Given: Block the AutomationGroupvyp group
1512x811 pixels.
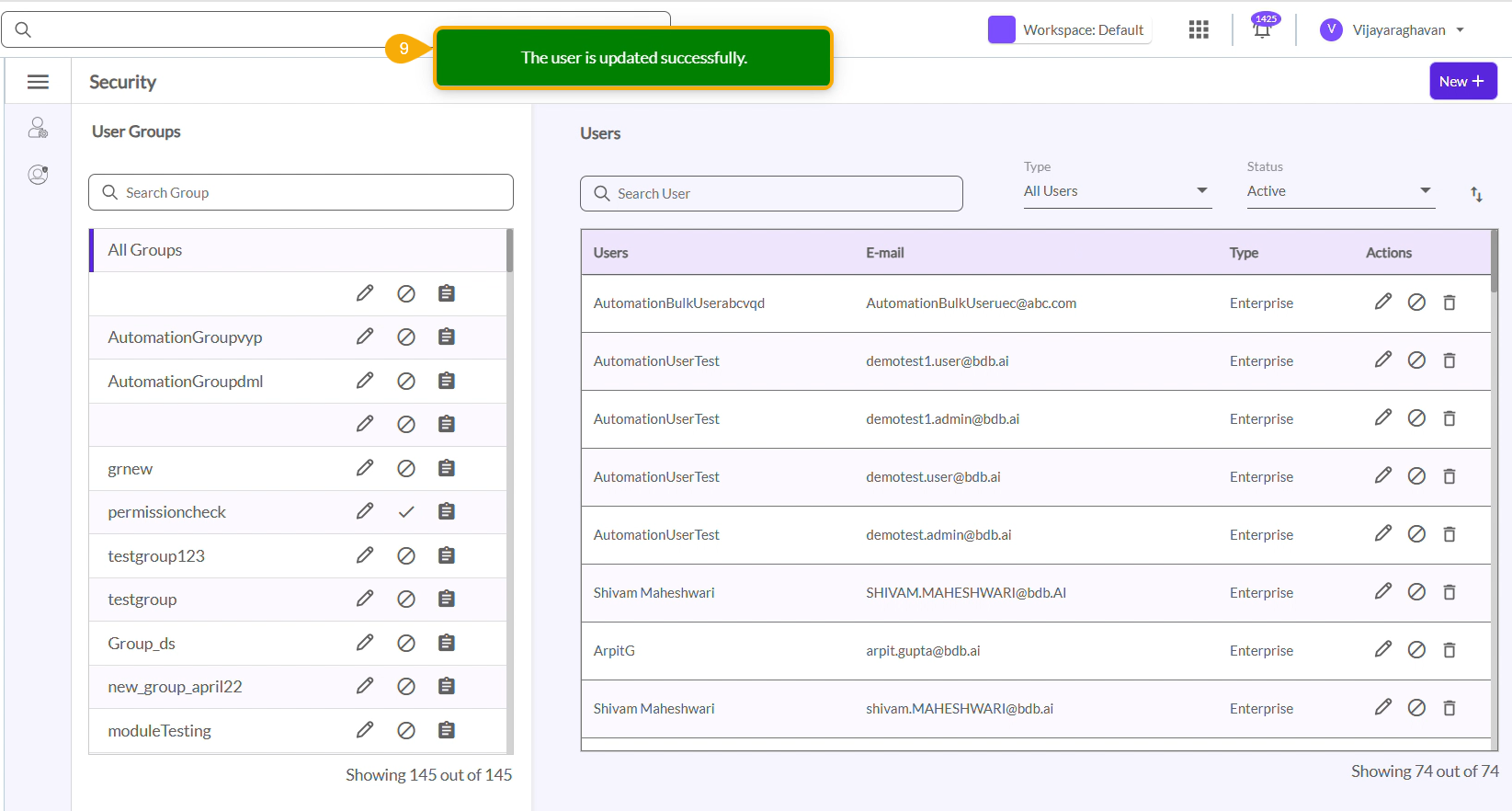Looking at the screenshot, I should (x=406, y=337).
